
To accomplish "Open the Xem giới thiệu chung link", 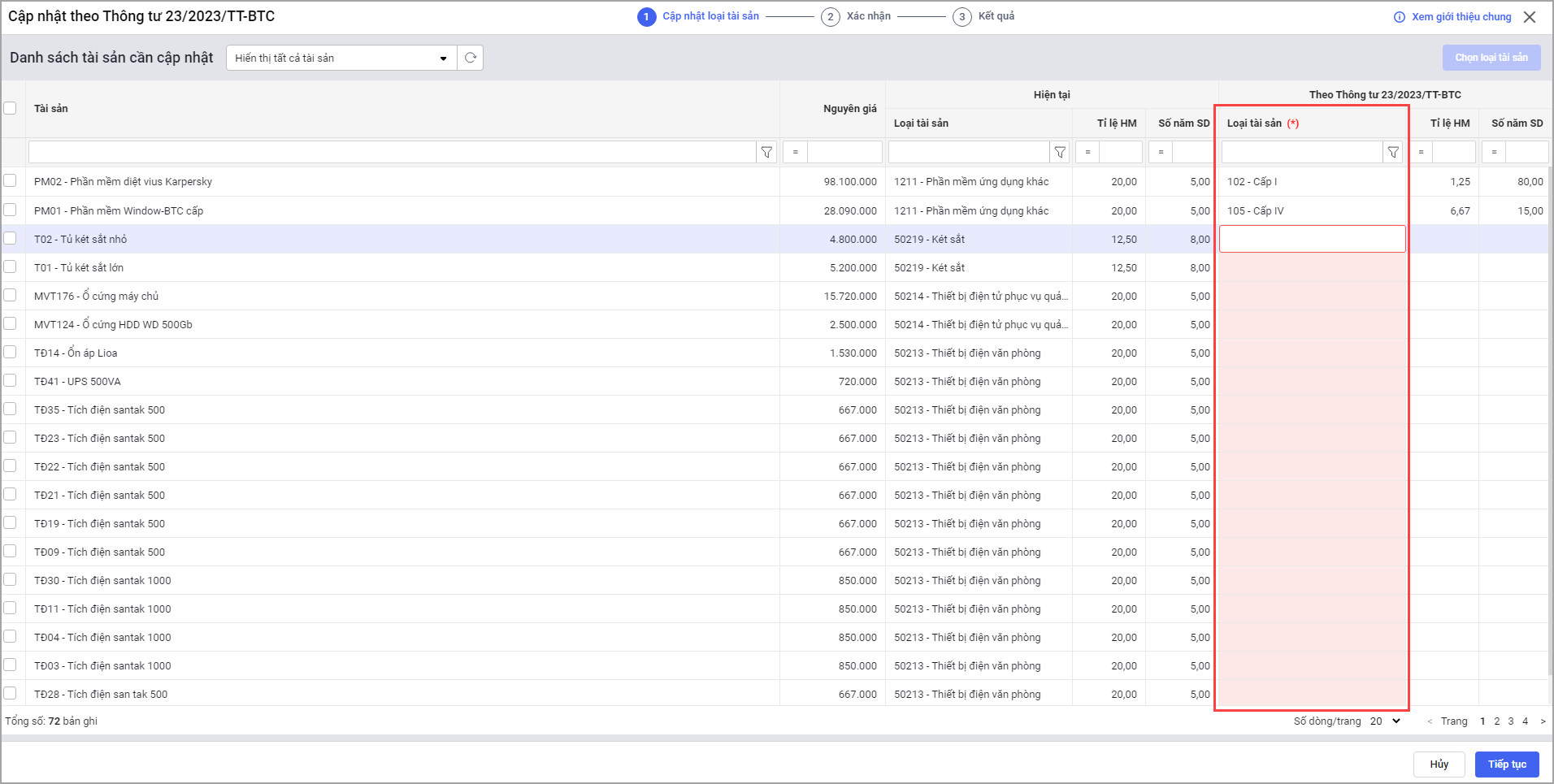I will pos(1461,17).
